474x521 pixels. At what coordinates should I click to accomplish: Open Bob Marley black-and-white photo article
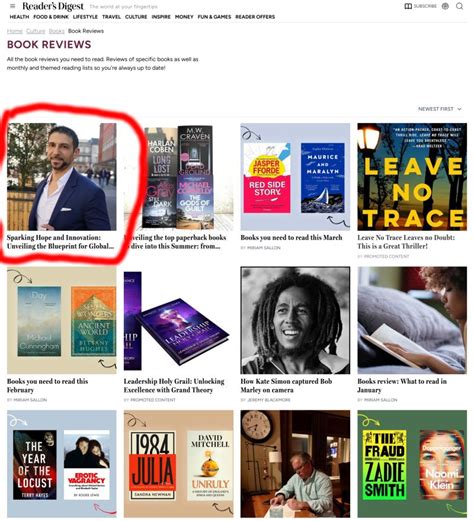coord(295,320)
